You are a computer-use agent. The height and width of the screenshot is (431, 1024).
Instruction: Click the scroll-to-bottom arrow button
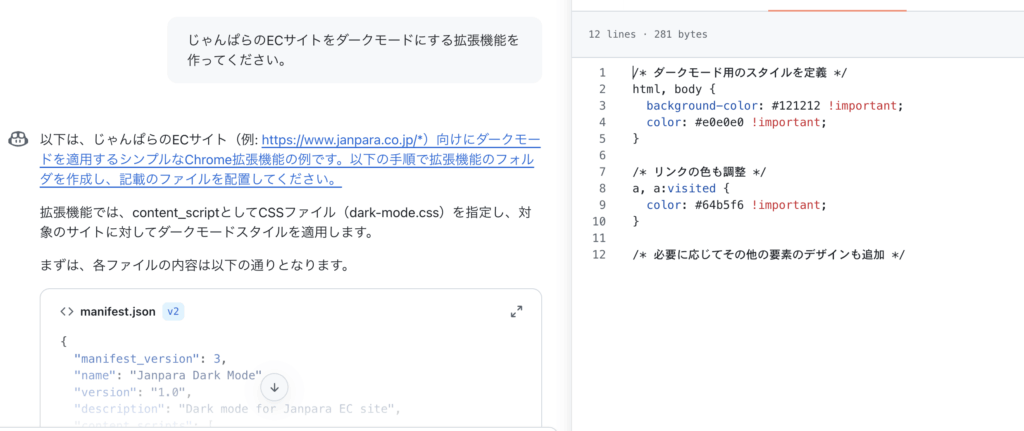click(274, 387)
